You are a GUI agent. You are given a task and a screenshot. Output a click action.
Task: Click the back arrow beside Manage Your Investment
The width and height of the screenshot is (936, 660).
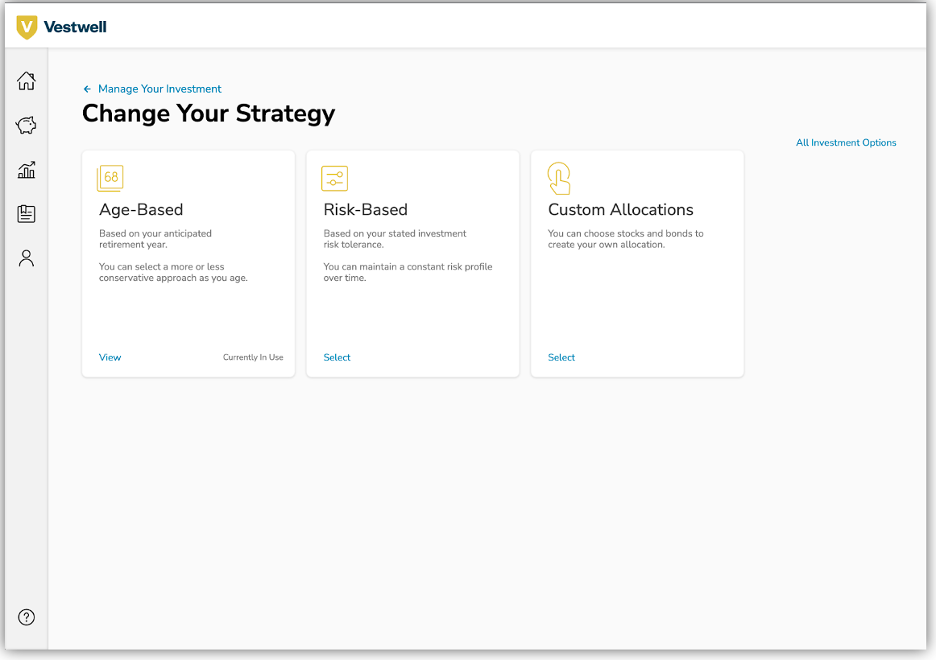click(x=87, y=89)
